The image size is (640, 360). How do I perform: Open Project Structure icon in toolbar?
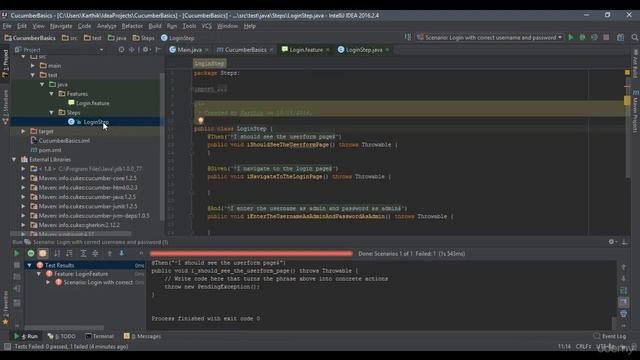[x=620, y=37]
